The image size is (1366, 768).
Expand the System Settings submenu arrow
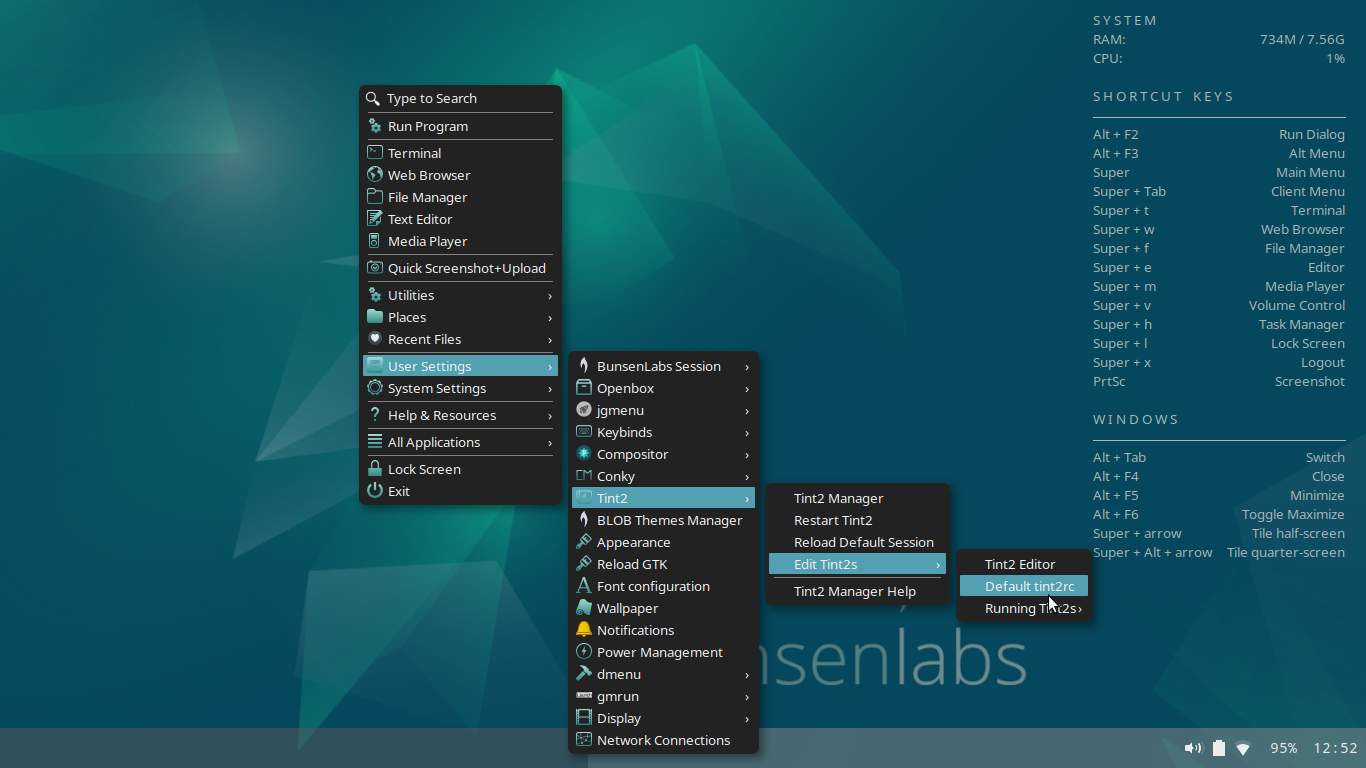point(550,389)
